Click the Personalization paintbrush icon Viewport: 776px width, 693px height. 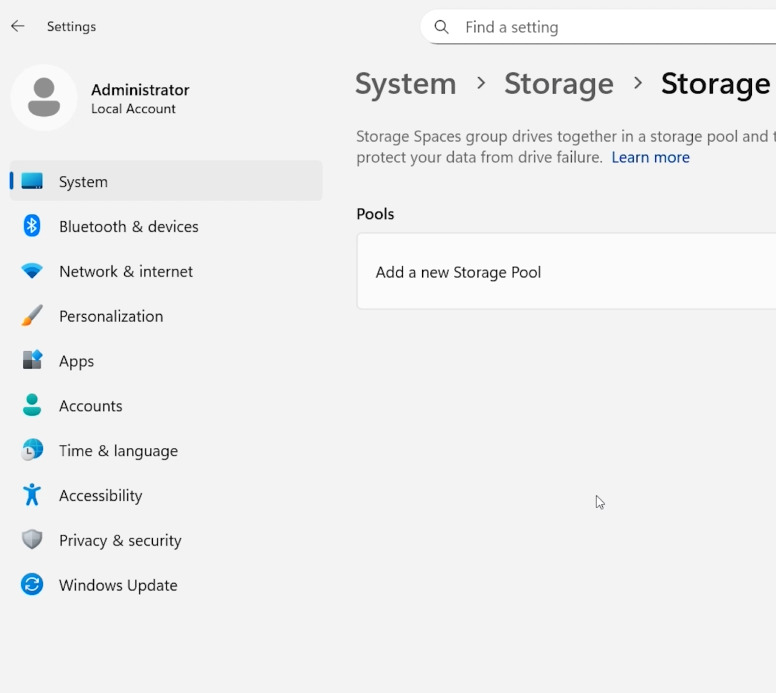[x=32, y=315]
